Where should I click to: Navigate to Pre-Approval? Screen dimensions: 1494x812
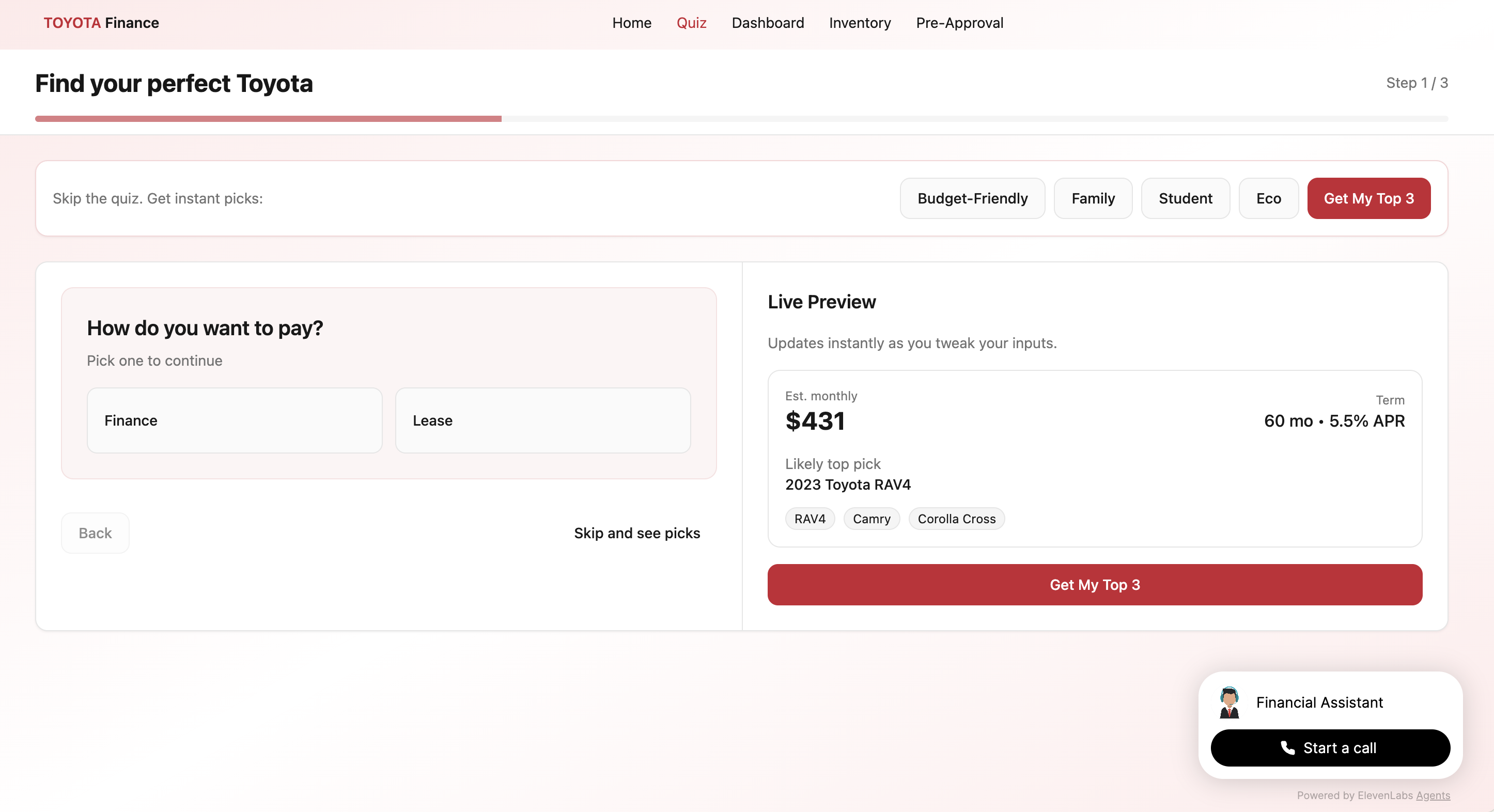tap(959, 23)
